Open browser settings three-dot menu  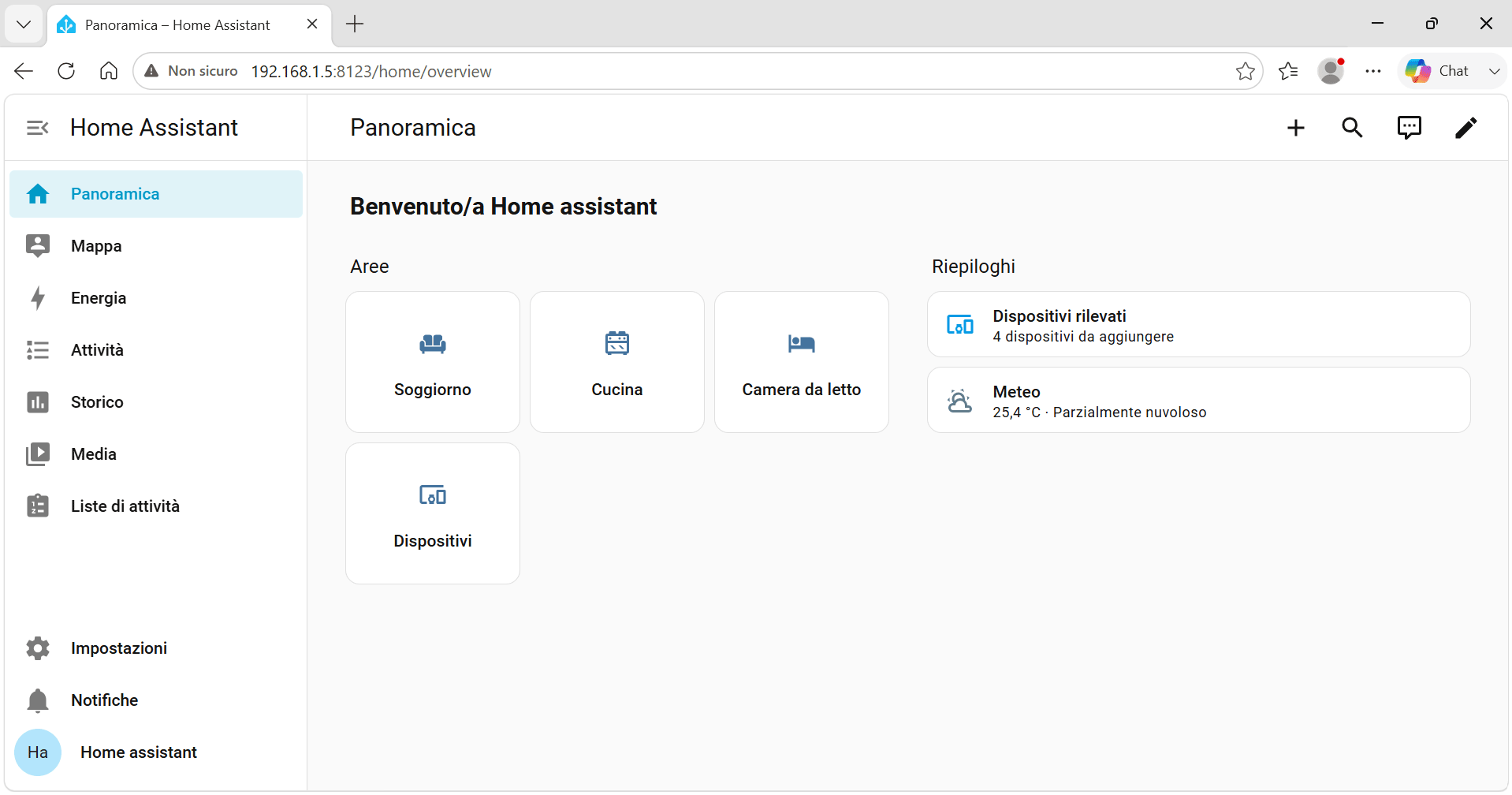point(1373,71)
